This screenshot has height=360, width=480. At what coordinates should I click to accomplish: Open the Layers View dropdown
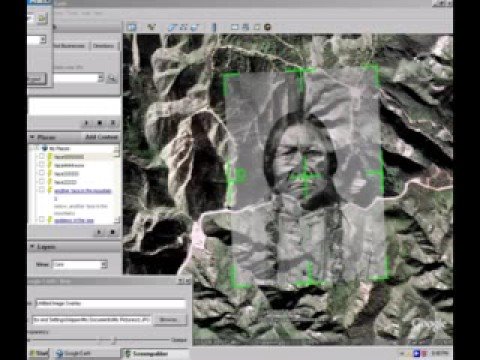[x=104, y=264]
